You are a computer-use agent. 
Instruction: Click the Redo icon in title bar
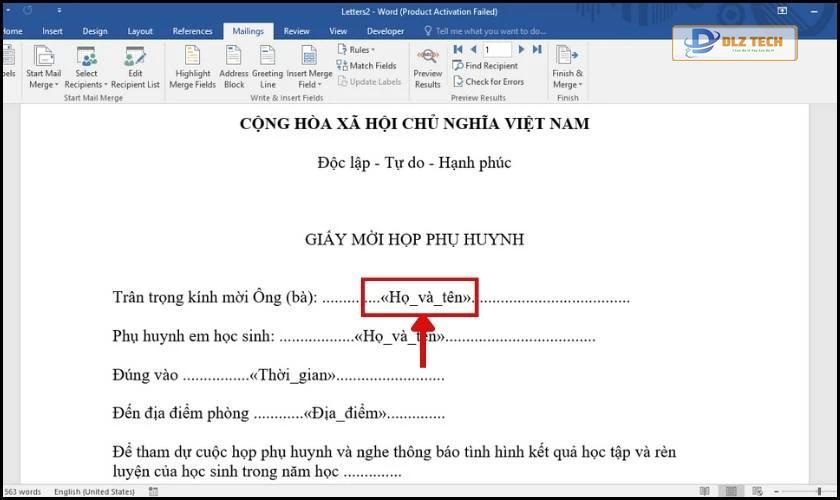[28, 10]
